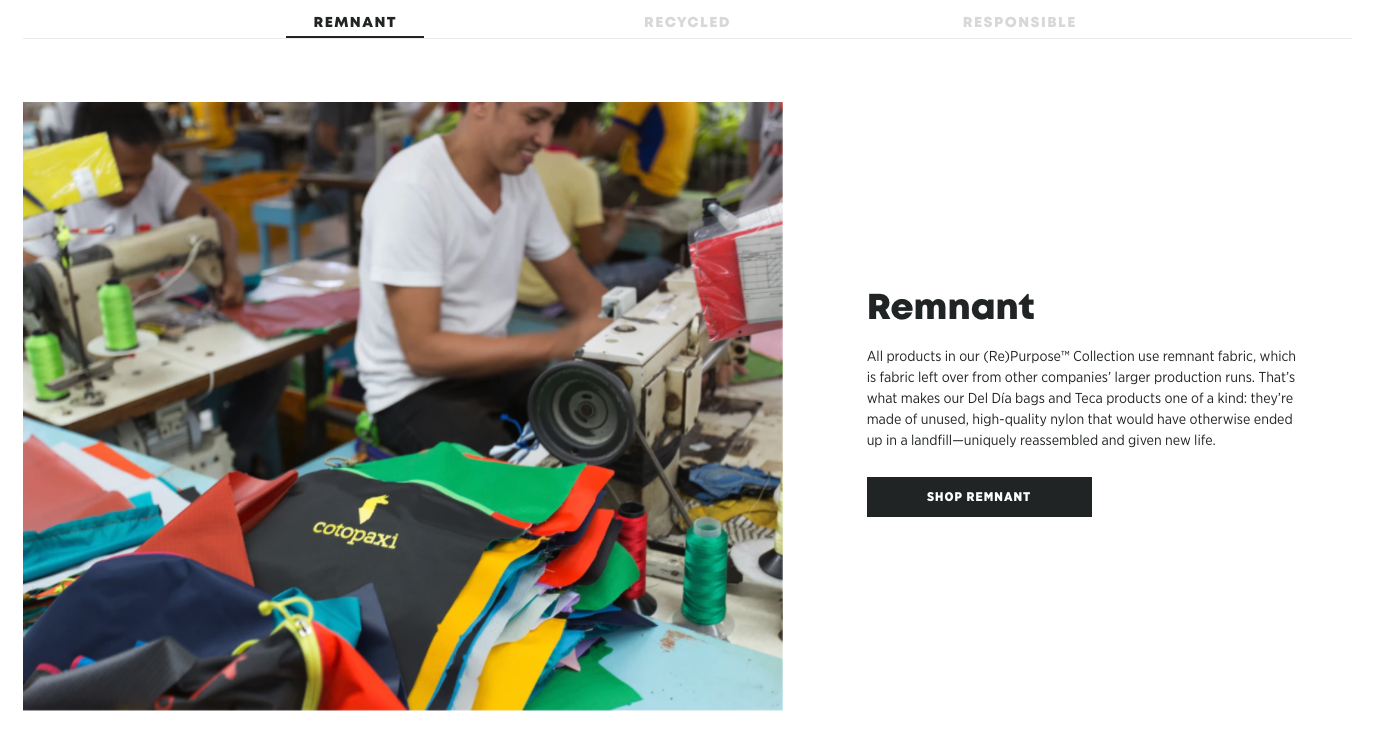This screenshot has width=1374, height=734.
Task: Click the yellow llama logo on black fabric
Action: [375, 508]
